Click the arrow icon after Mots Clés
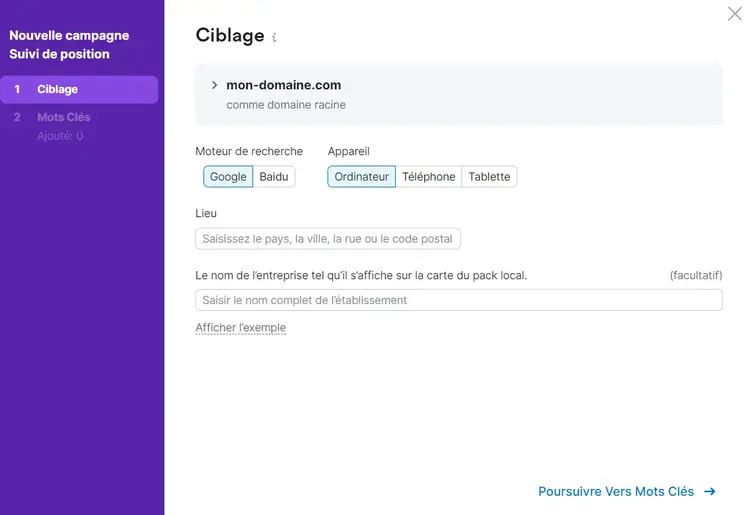The height and width of the screenshot is (515, 750). coord(710,491)
